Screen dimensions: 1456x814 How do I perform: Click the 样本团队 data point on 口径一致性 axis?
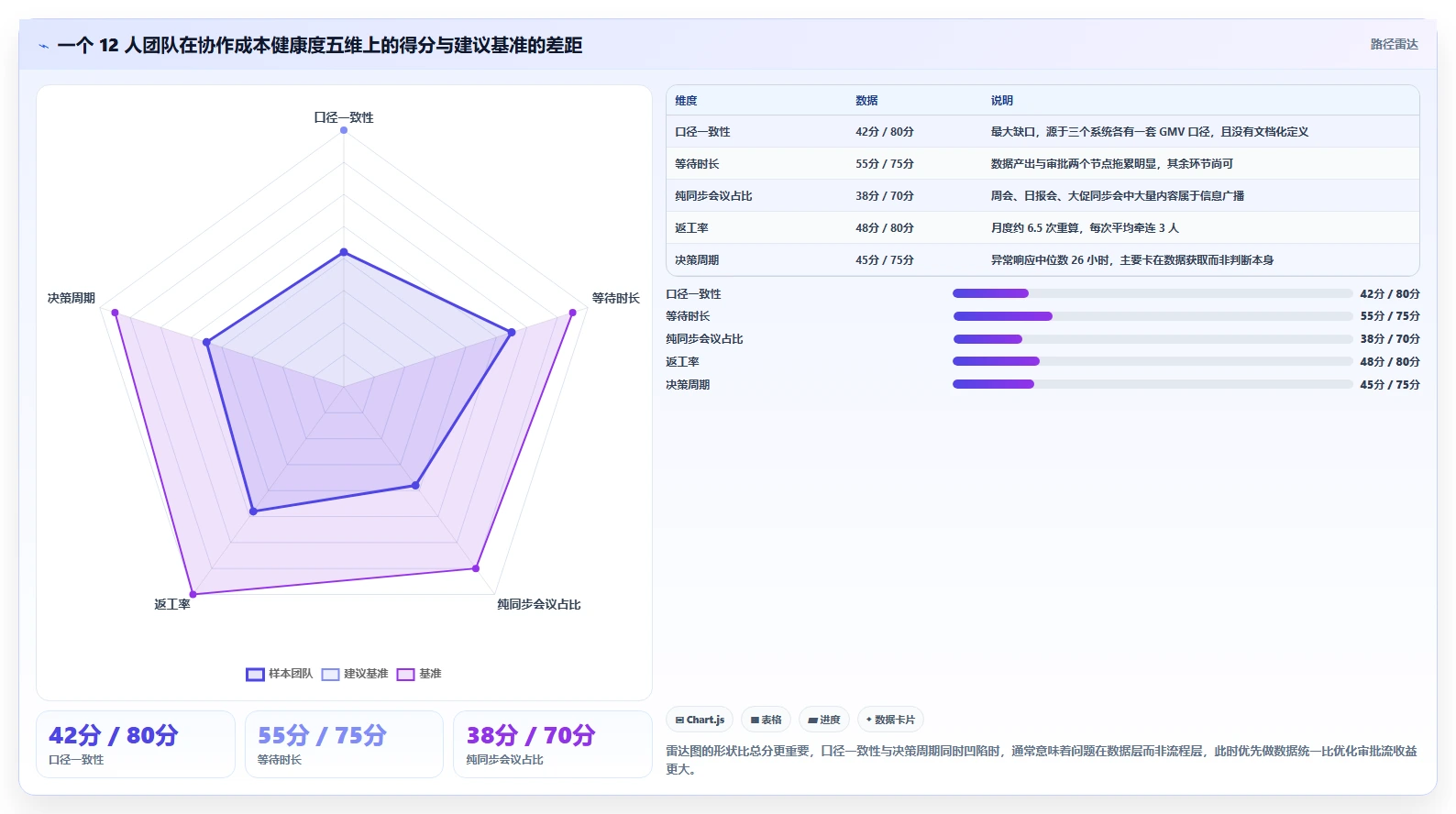click(344, 252)
